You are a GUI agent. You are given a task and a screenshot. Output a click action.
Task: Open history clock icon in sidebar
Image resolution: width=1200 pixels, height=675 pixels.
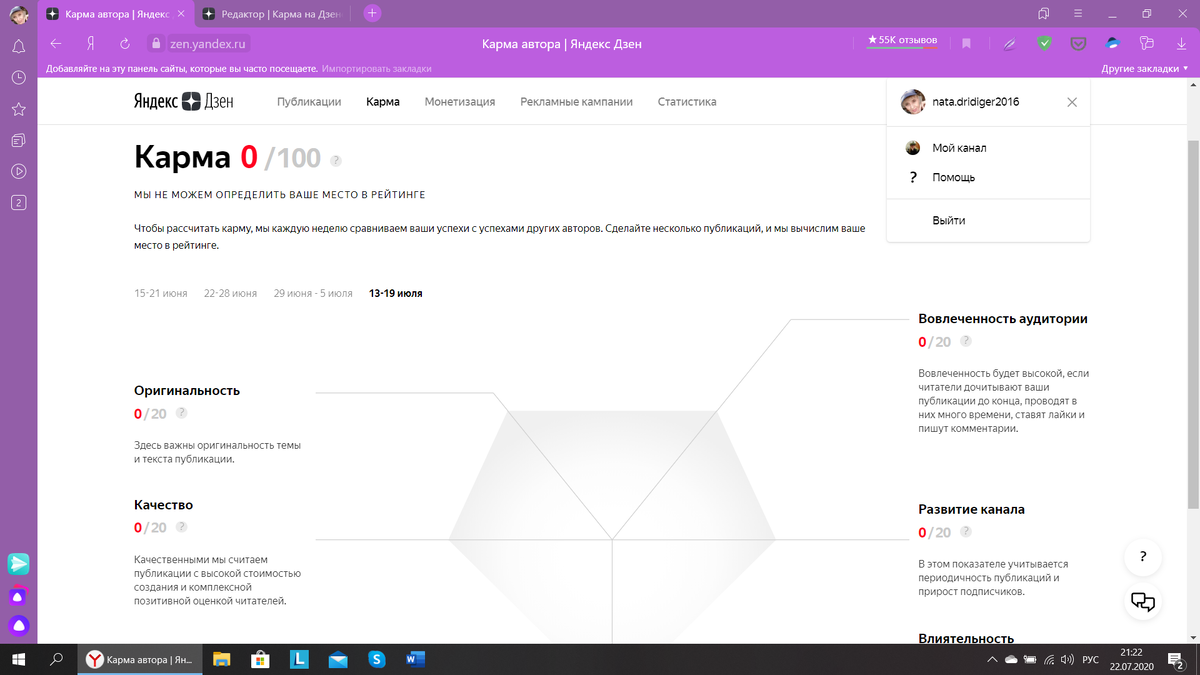click(x=18, y=77)
